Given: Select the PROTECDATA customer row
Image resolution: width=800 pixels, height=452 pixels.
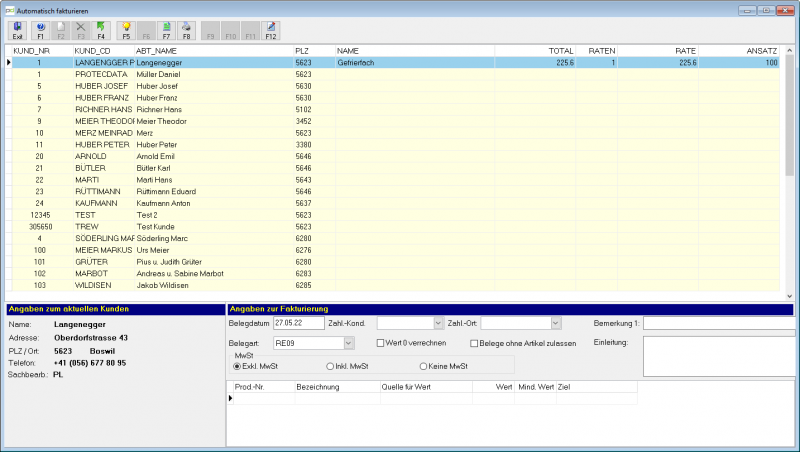Looking at the screenshot, I should (395, 74).
